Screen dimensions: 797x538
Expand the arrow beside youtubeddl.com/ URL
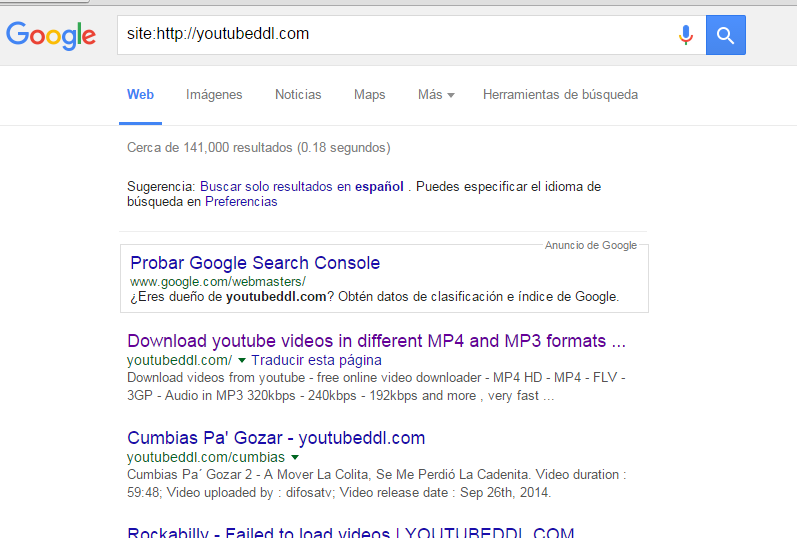(242, 361)
